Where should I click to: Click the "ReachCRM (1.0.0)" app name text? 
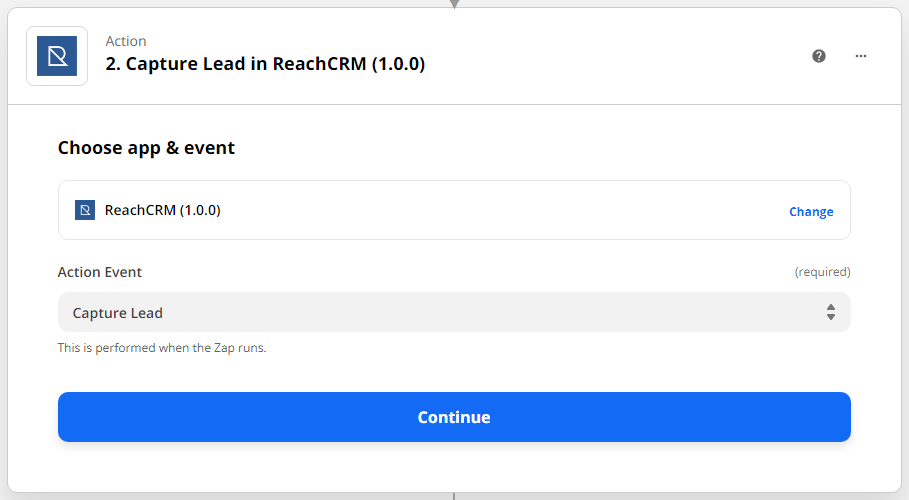tap(162, 210)
